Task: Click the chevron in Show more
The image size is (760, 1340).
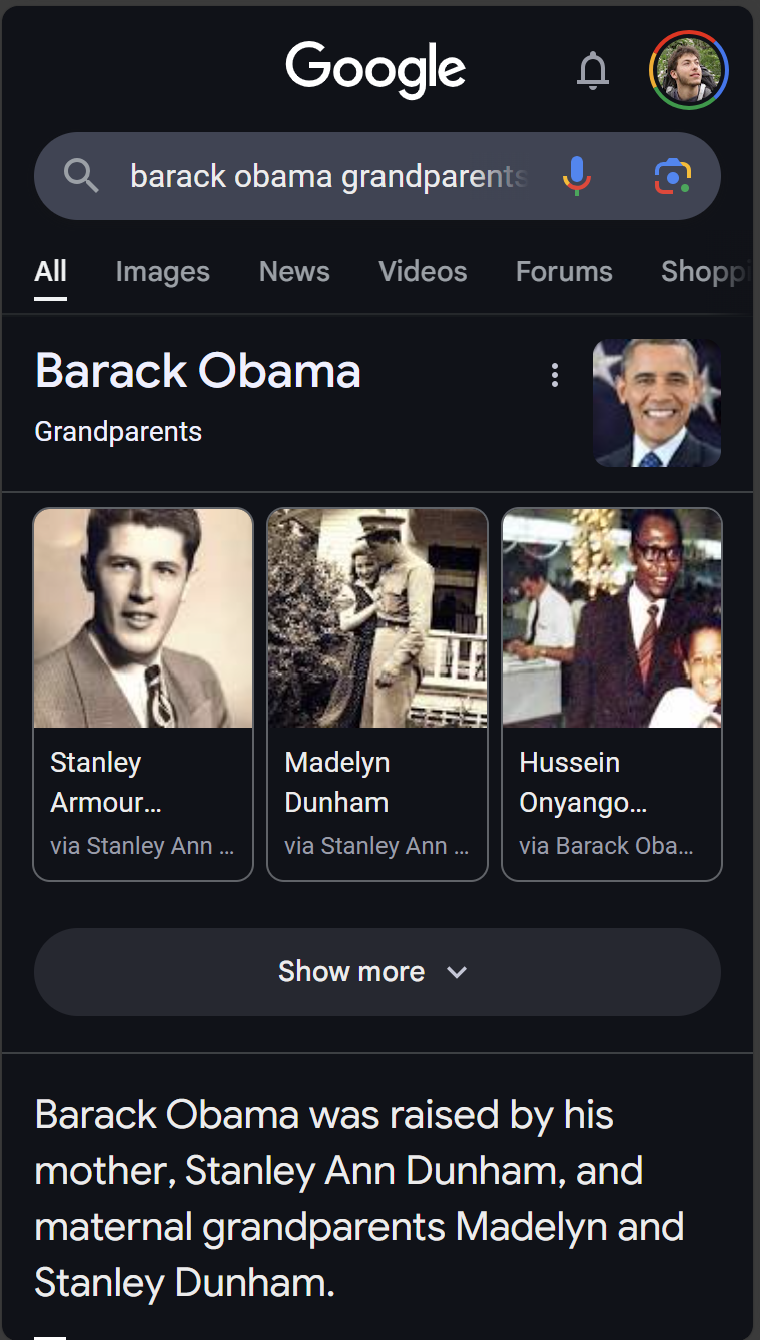Action: (x=457, y=972)
